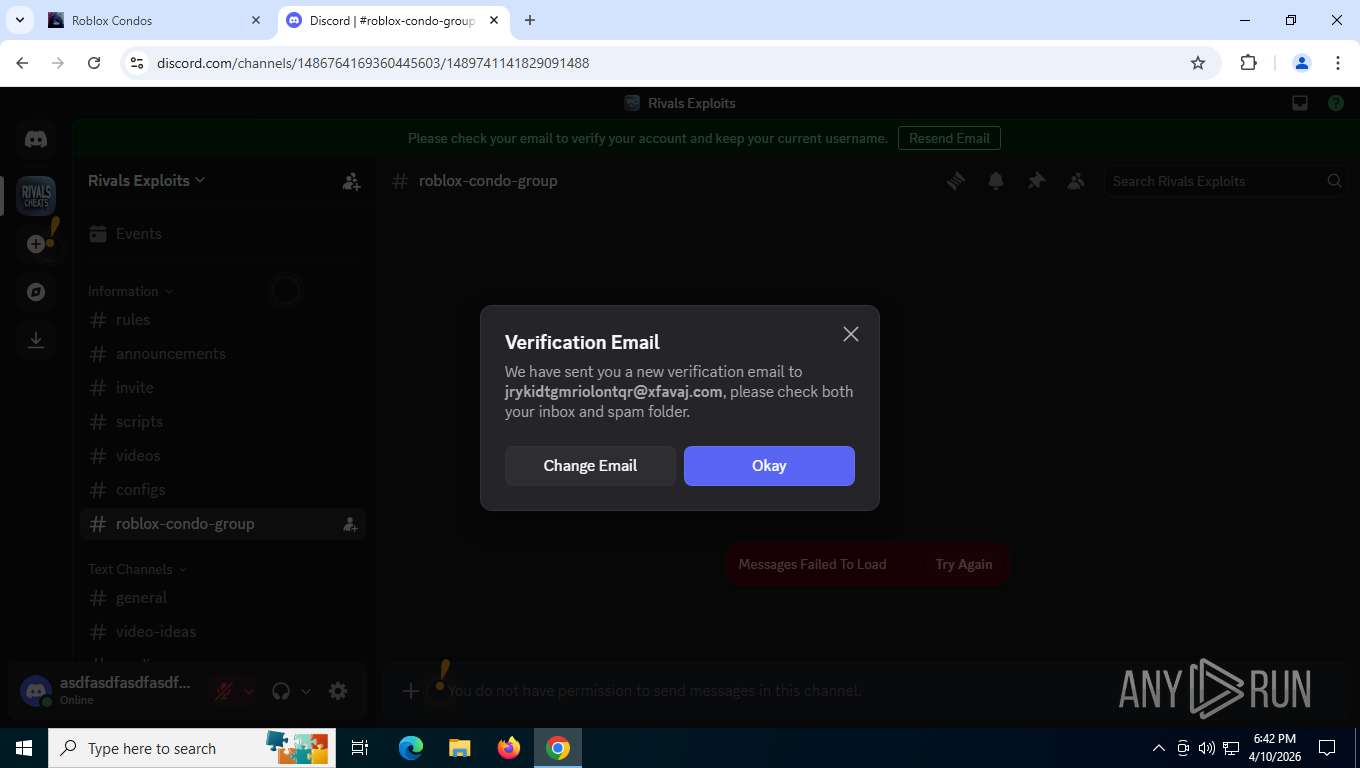Click the notification bell icon

tap(996, 181)
